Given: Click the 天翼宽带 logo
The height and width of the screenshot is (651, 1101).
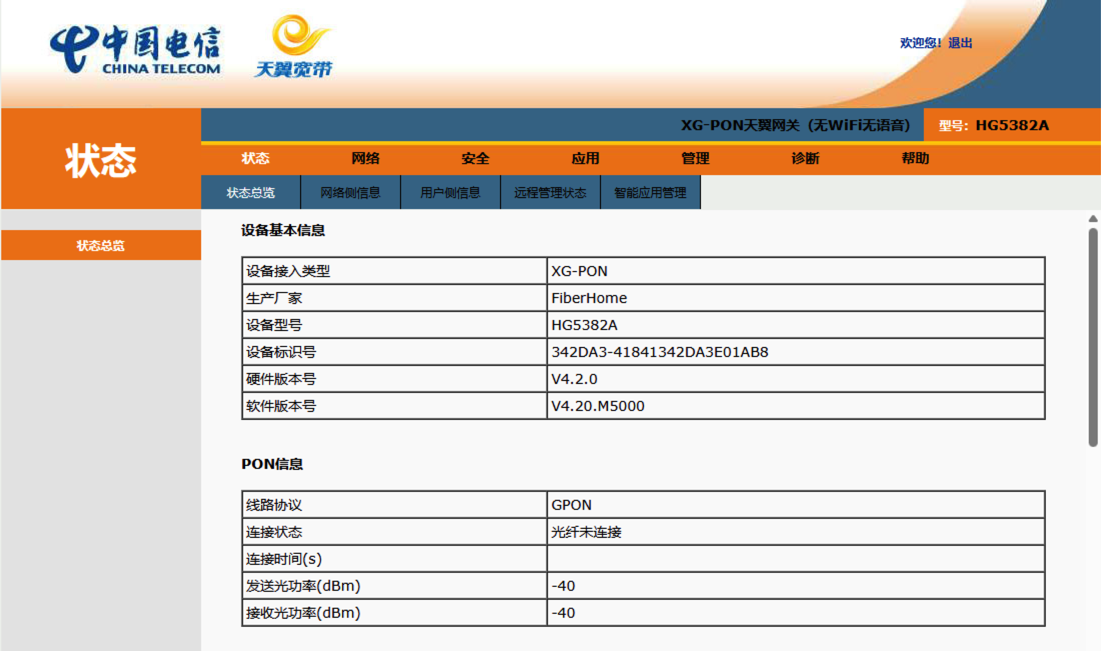Looking at the screenshot, I should point(294,46).
